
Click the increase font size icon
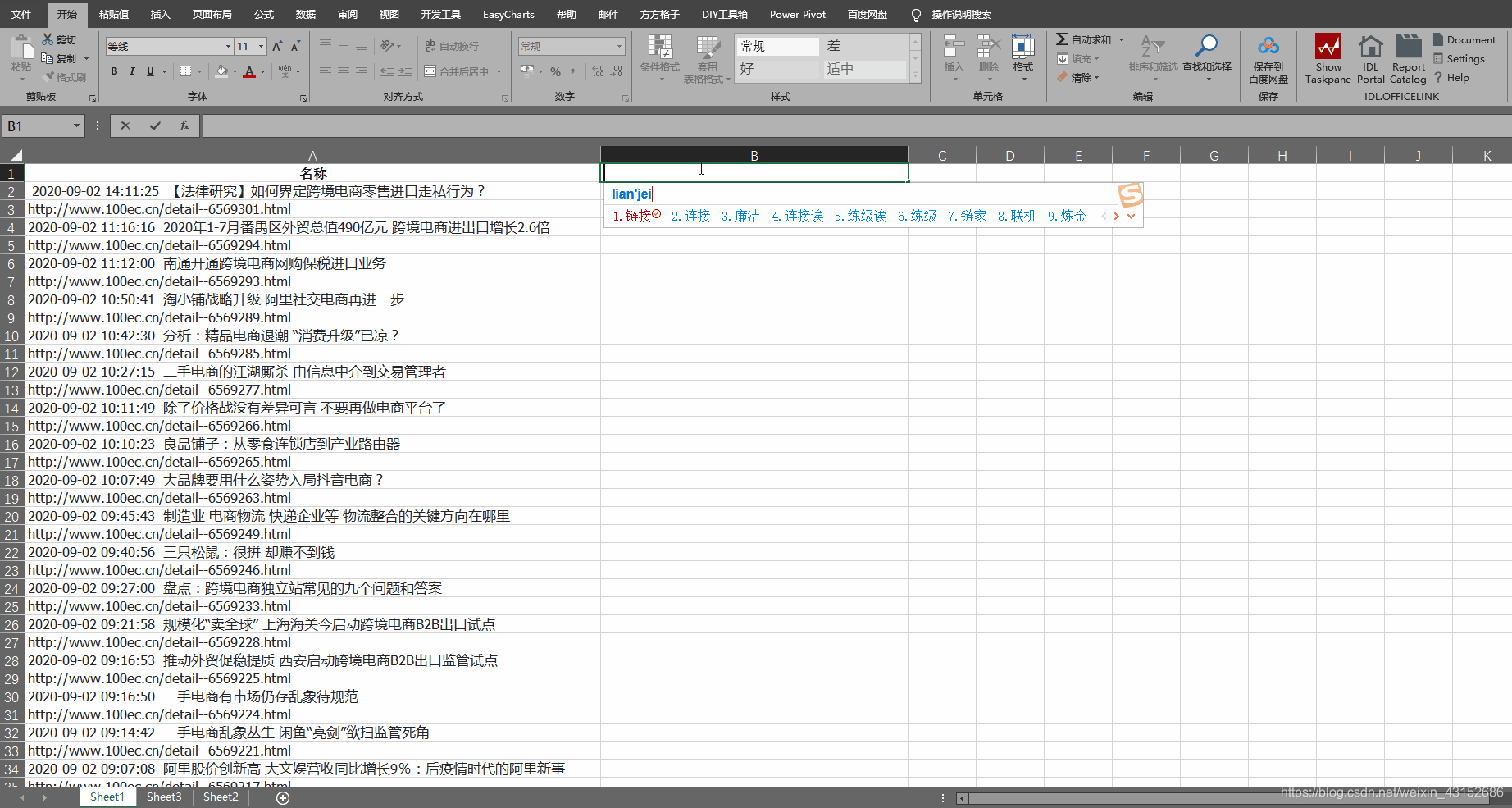pos(277,46)
